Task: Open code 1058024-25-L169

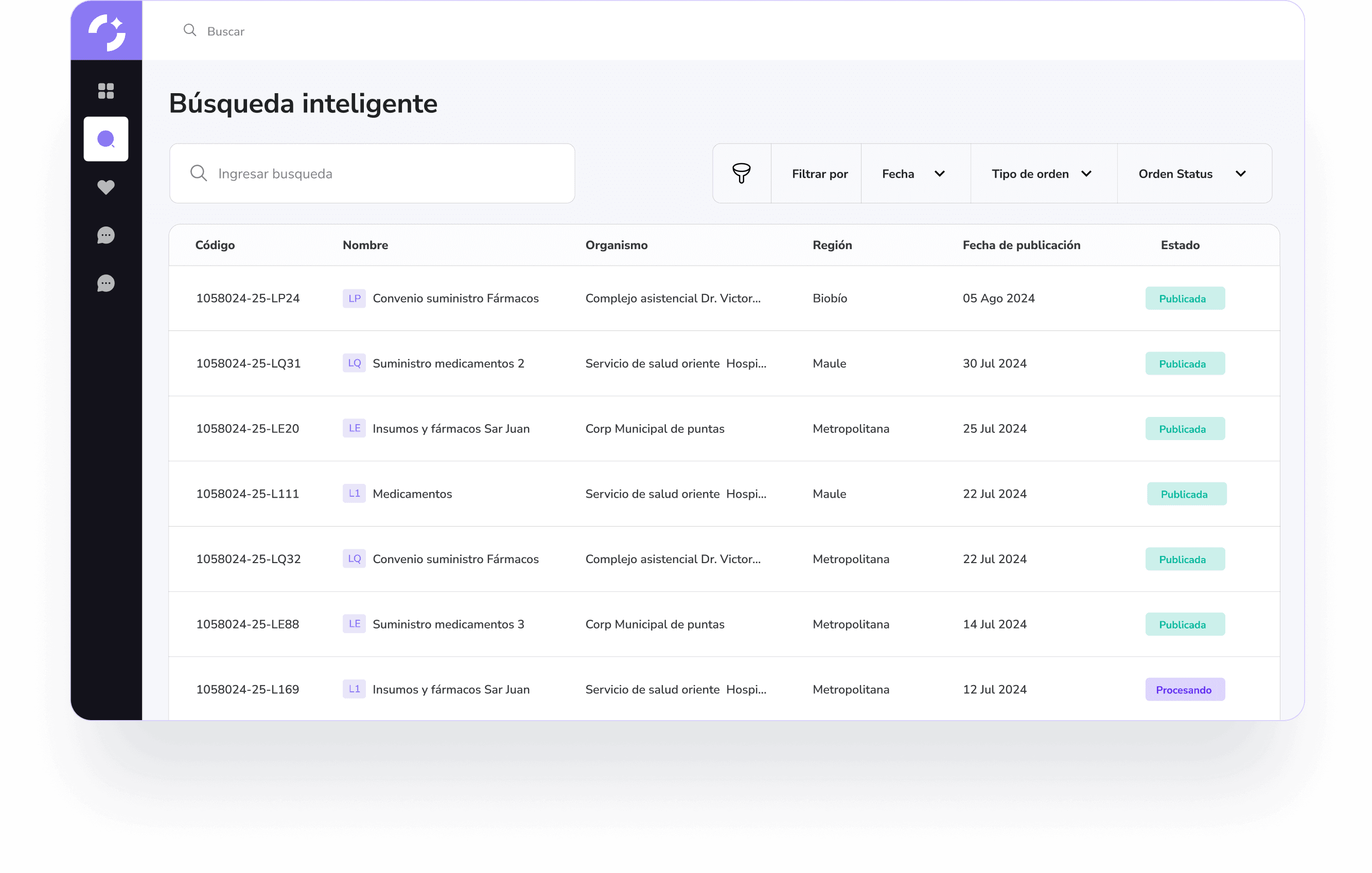Action: tap(247, 690)
